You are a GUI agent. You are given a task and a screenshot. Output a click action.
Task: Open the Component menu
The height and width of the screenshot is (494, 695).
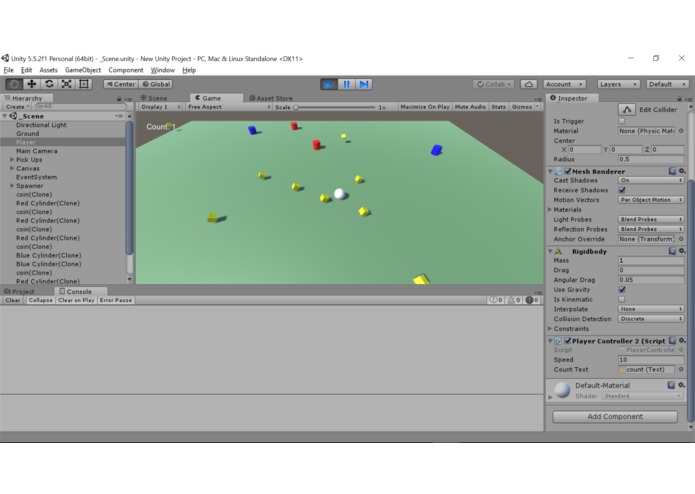point(126,70)
